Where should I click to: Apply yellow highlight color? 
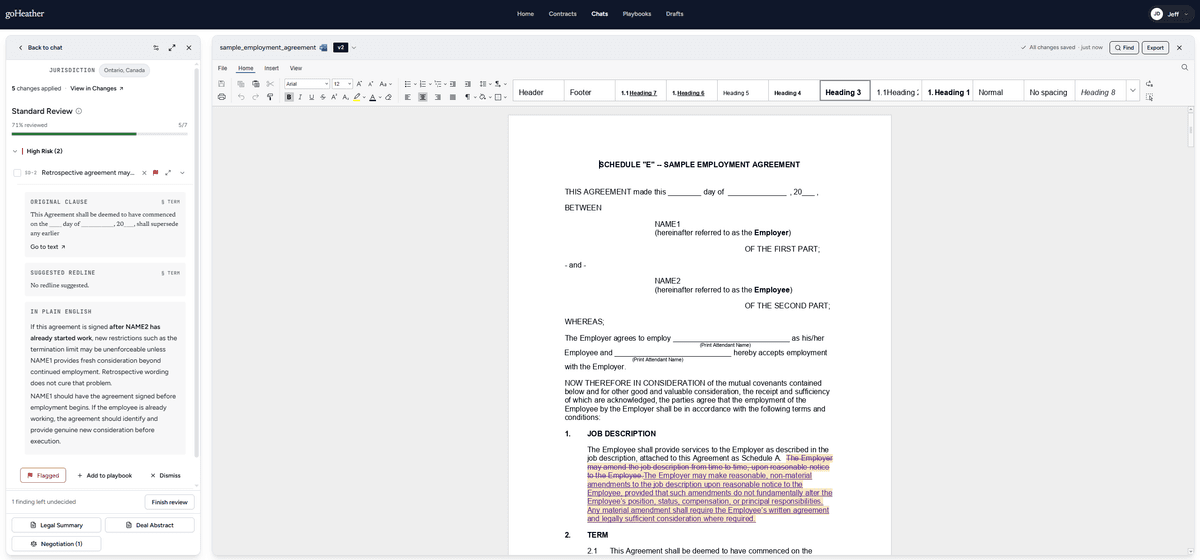tap(357, 97)
